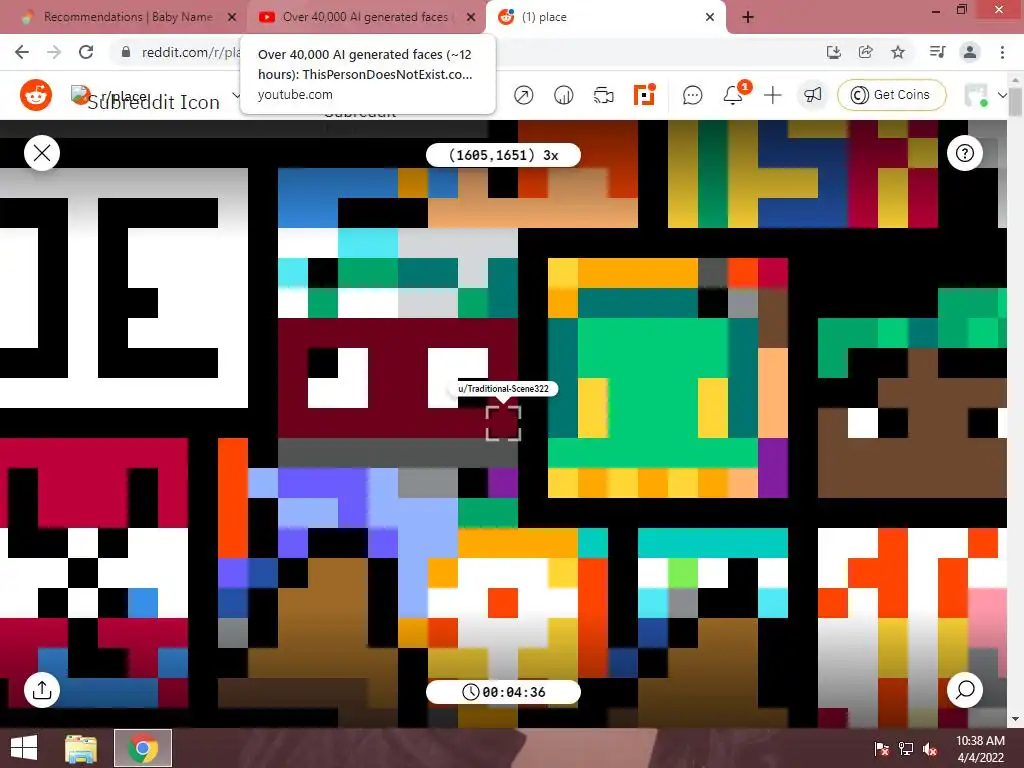This screenshot has height=768, width=1024.
Task: Click the Reddit logo home icon
Action: [x=36, y=95]
